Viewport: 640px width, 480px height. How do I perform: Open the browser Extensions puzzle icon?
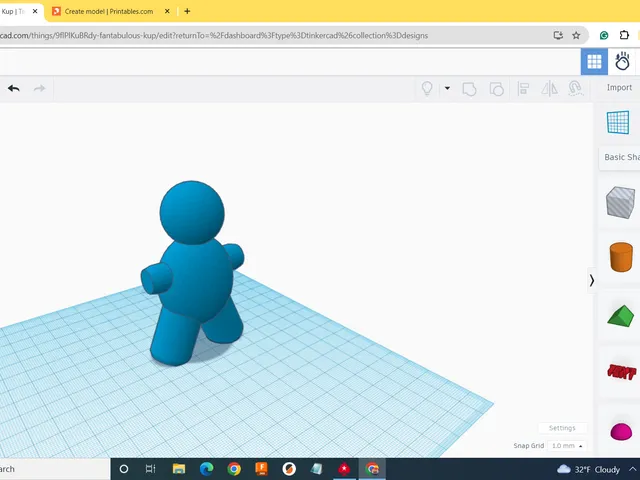point(624,35)
